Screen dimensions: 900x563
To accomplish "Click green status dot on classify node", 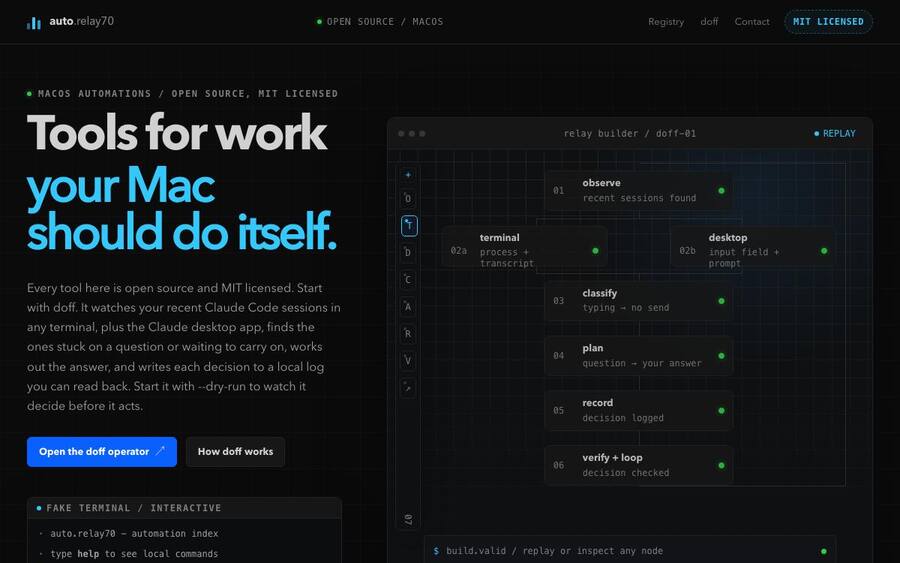I will click(x=721, y=301).
